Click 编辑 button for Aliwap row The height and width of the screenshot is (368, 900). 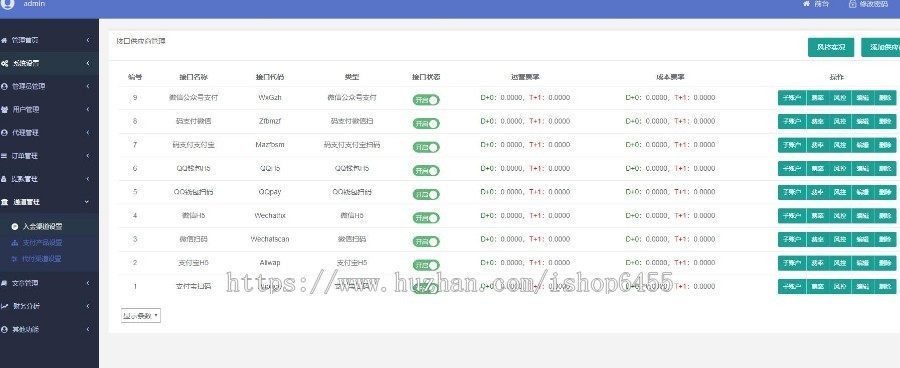862,263
